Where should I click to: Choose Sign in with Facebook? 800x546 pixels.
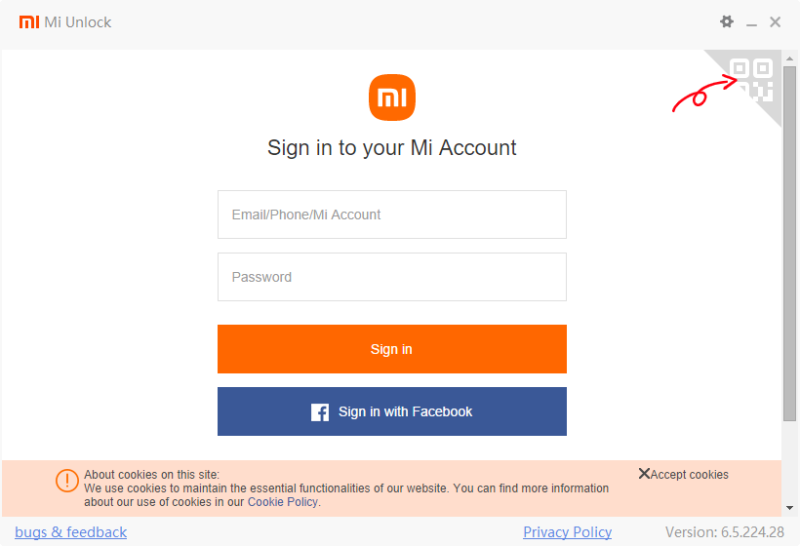click(392, 412)
